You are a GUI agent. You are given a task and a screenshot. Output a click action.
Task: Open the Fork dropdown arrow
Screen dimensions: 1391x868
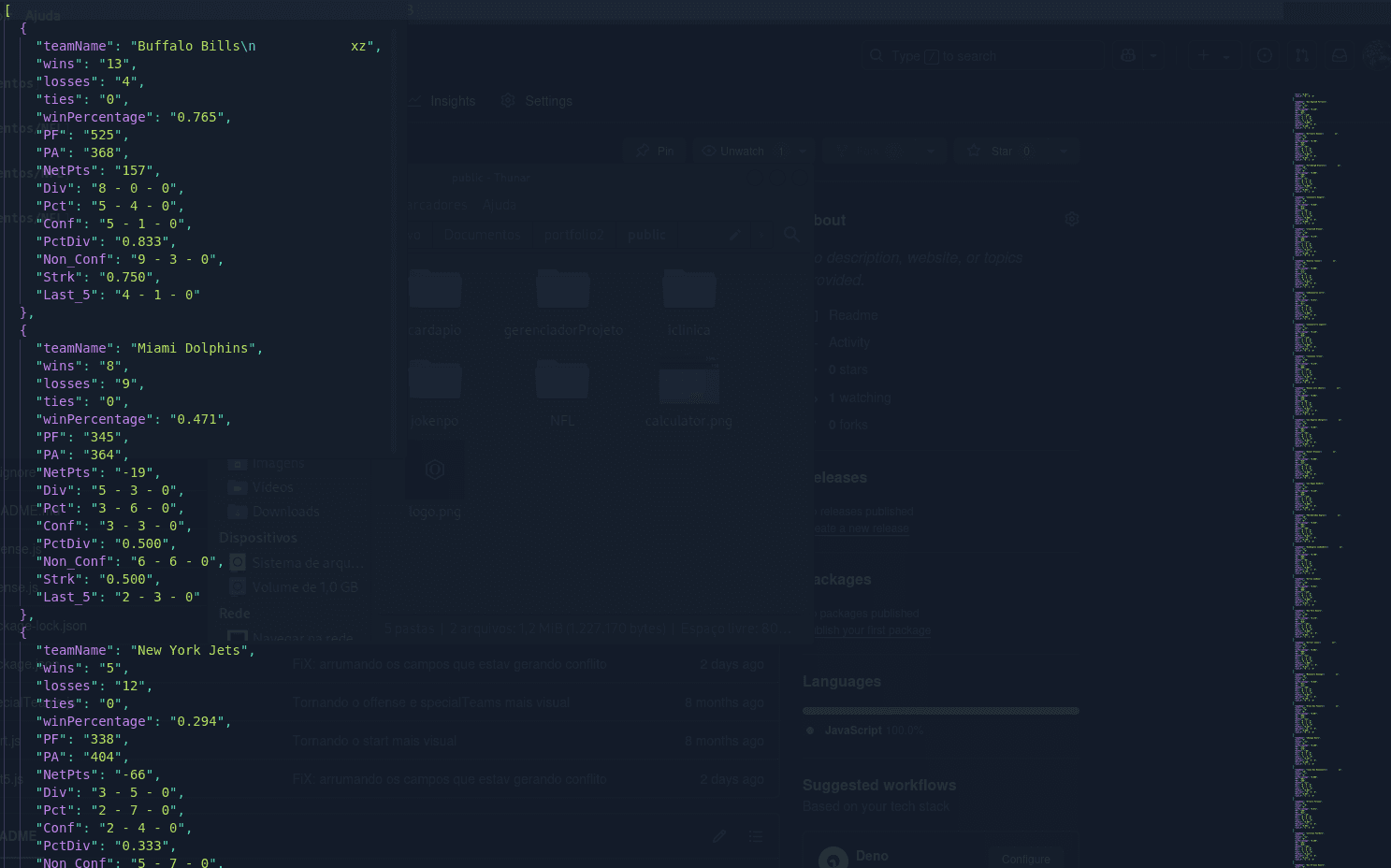931,152
